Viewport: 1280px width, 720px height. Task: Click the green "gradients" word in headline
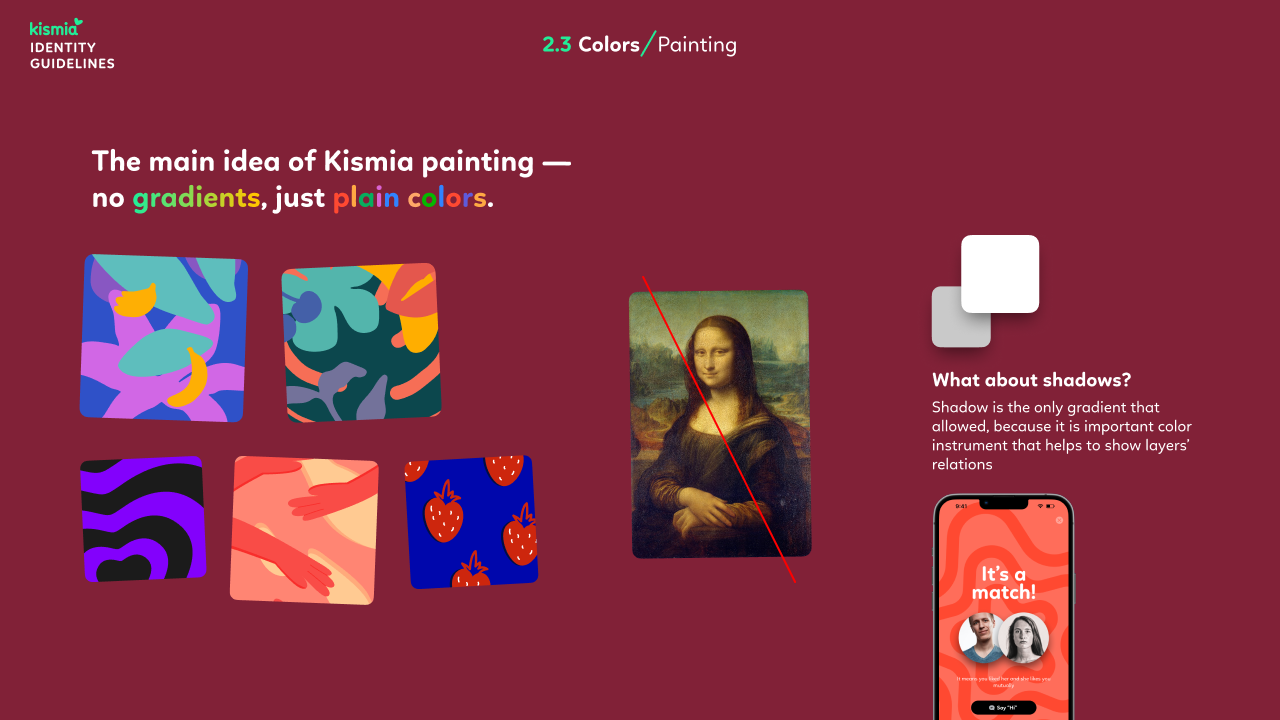196,199
